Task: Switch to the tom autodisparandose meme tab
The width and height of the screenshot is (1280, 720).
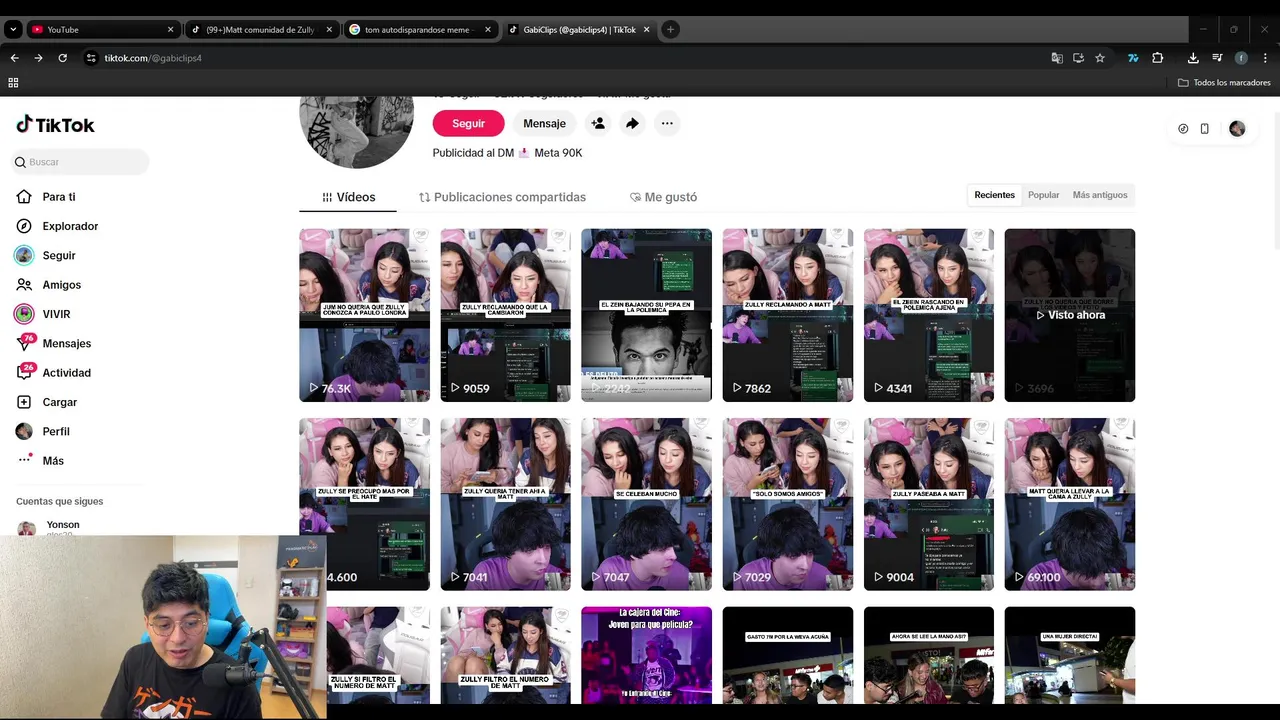Action: (x=421, y=30)
